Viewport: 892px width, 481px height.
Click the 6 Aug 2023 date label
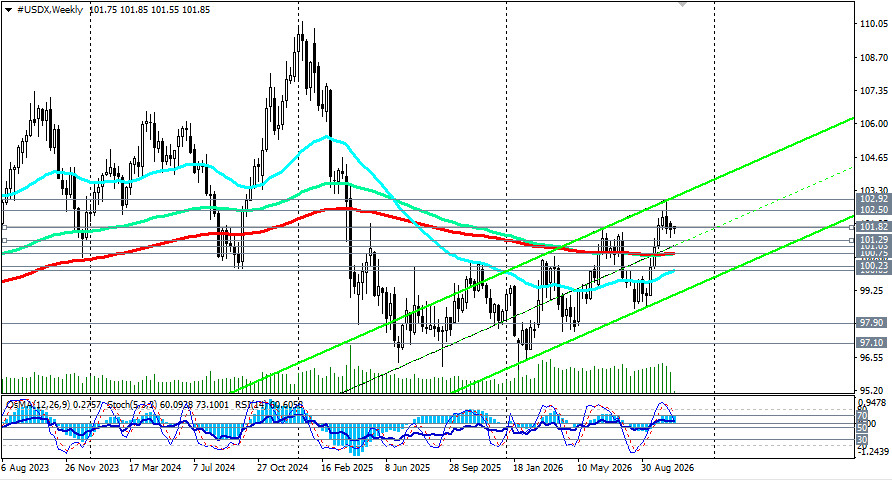[25, 468]
